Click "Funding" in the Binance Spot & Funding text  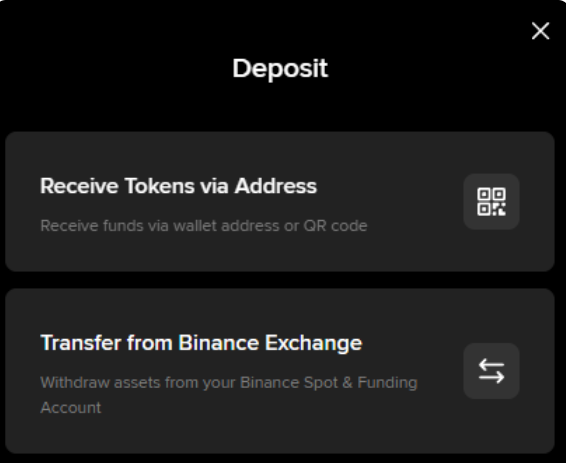pos(387,383)
